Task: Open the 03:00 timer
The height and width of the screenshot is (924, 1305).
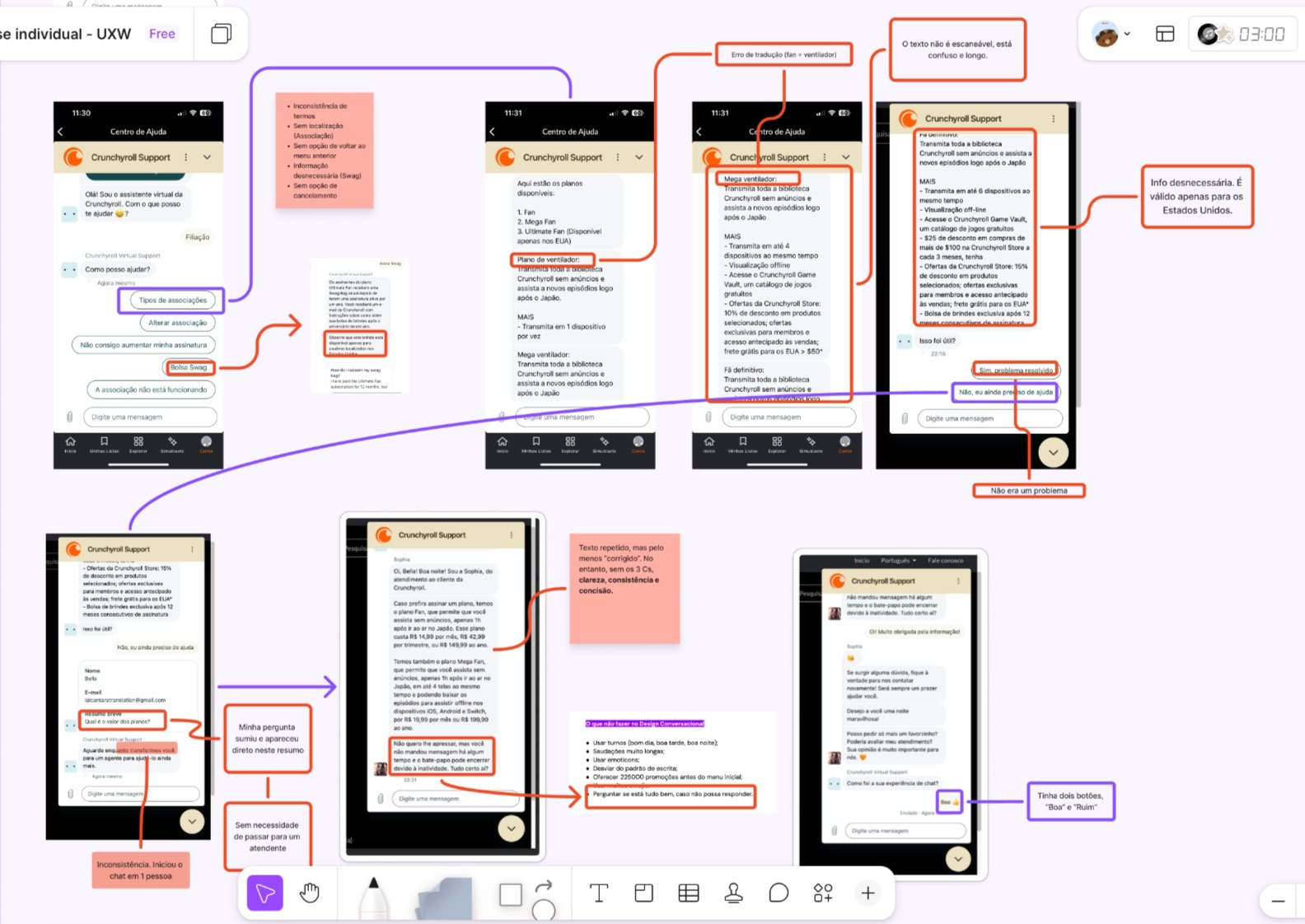Action: pyautogui.click(x=1261, y=34)
